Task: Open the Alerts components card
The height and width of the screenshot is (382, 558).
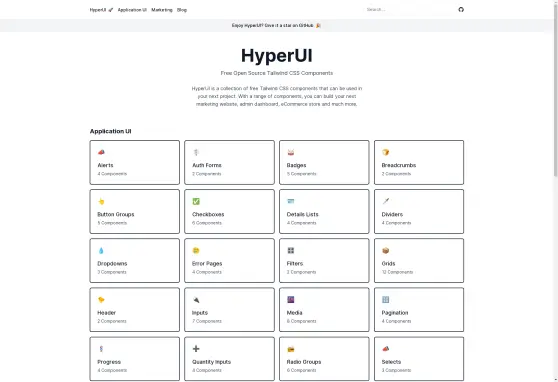Action: click(135, 162)
